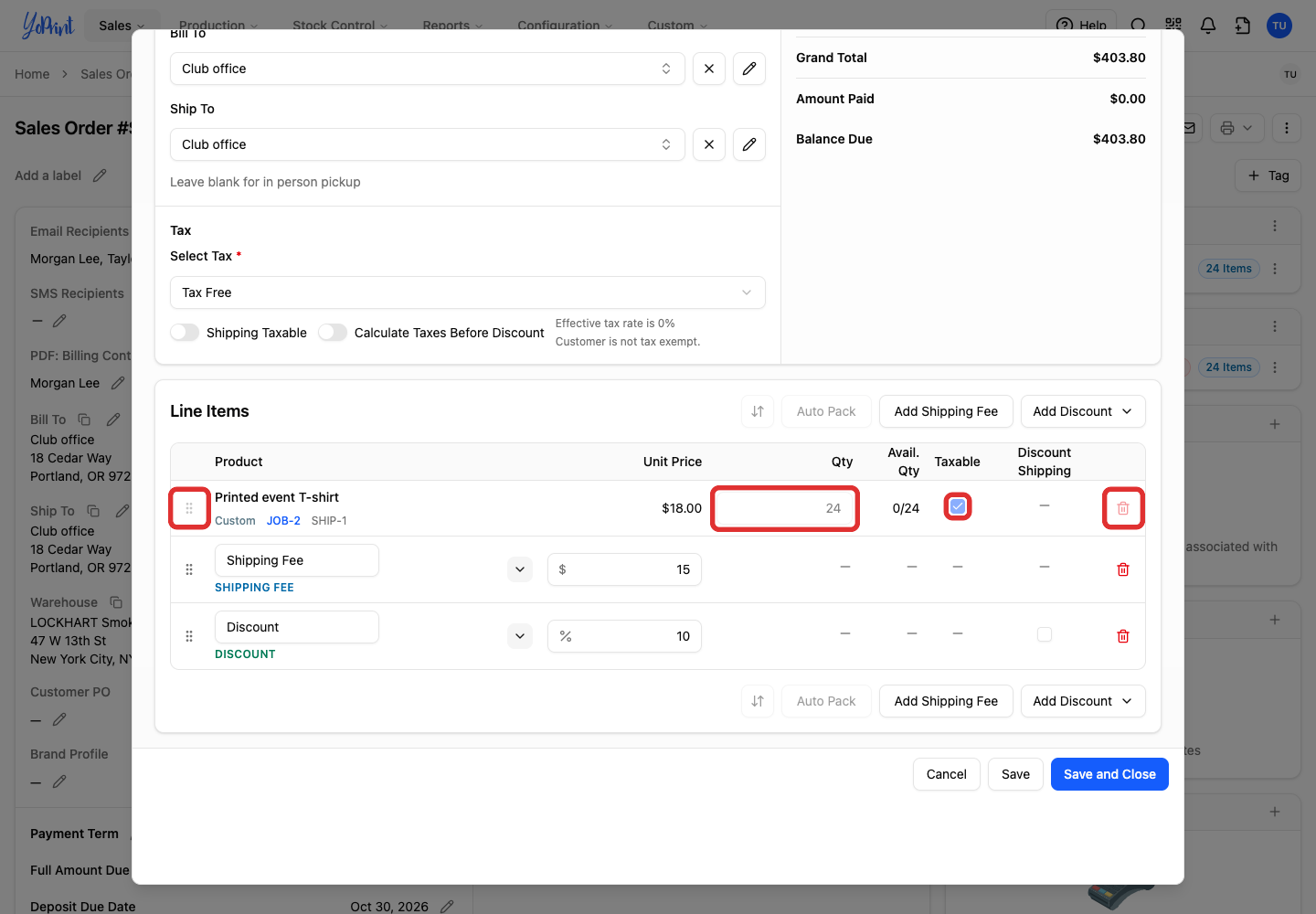Open the QR code scanner icon

[x=1173, y=26]
